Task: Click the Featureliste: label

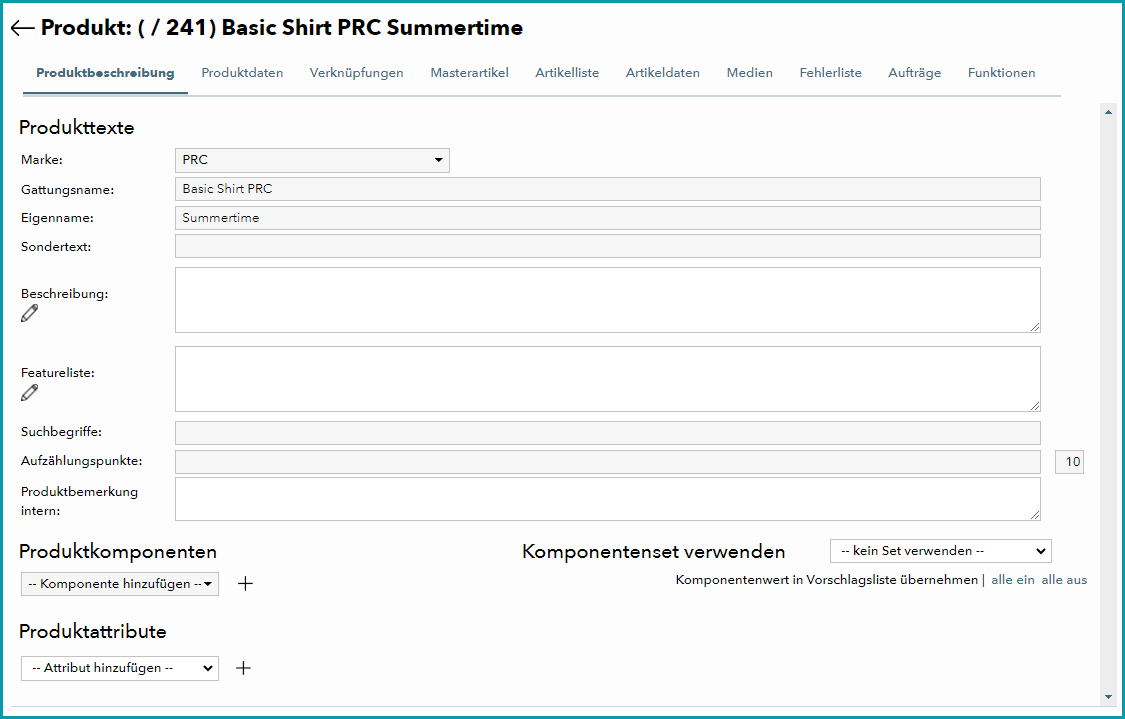Action: (x=57, y=373)
